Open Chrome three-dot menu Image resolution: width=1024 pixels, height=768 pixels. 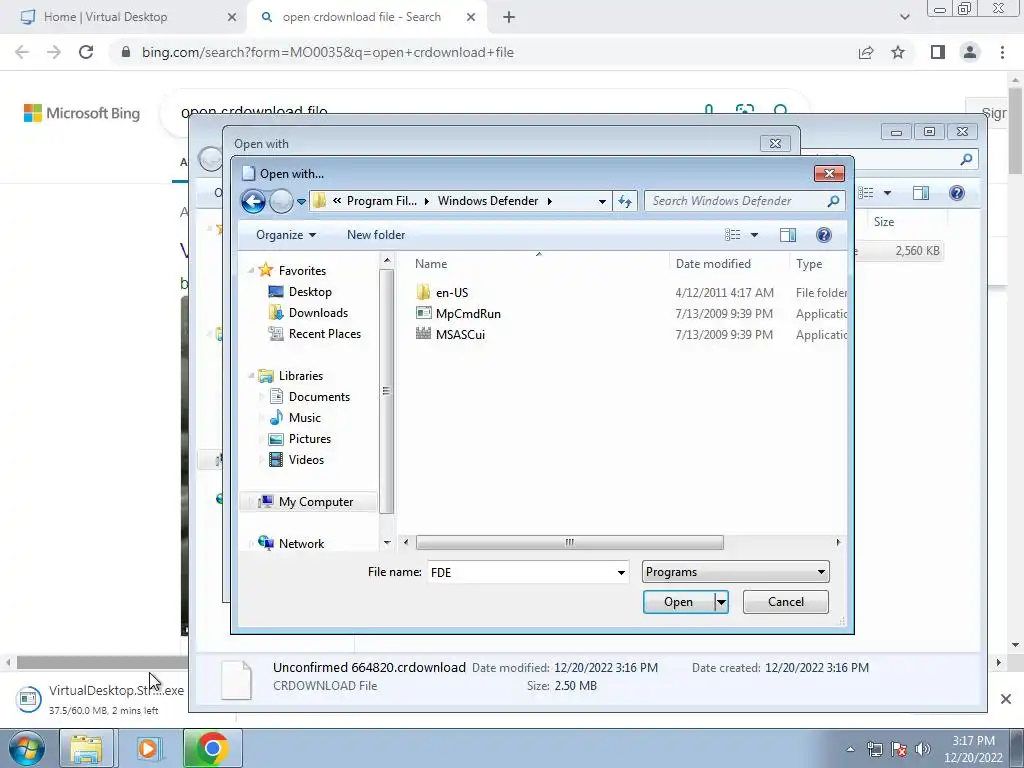click(x=1002, y=52)
